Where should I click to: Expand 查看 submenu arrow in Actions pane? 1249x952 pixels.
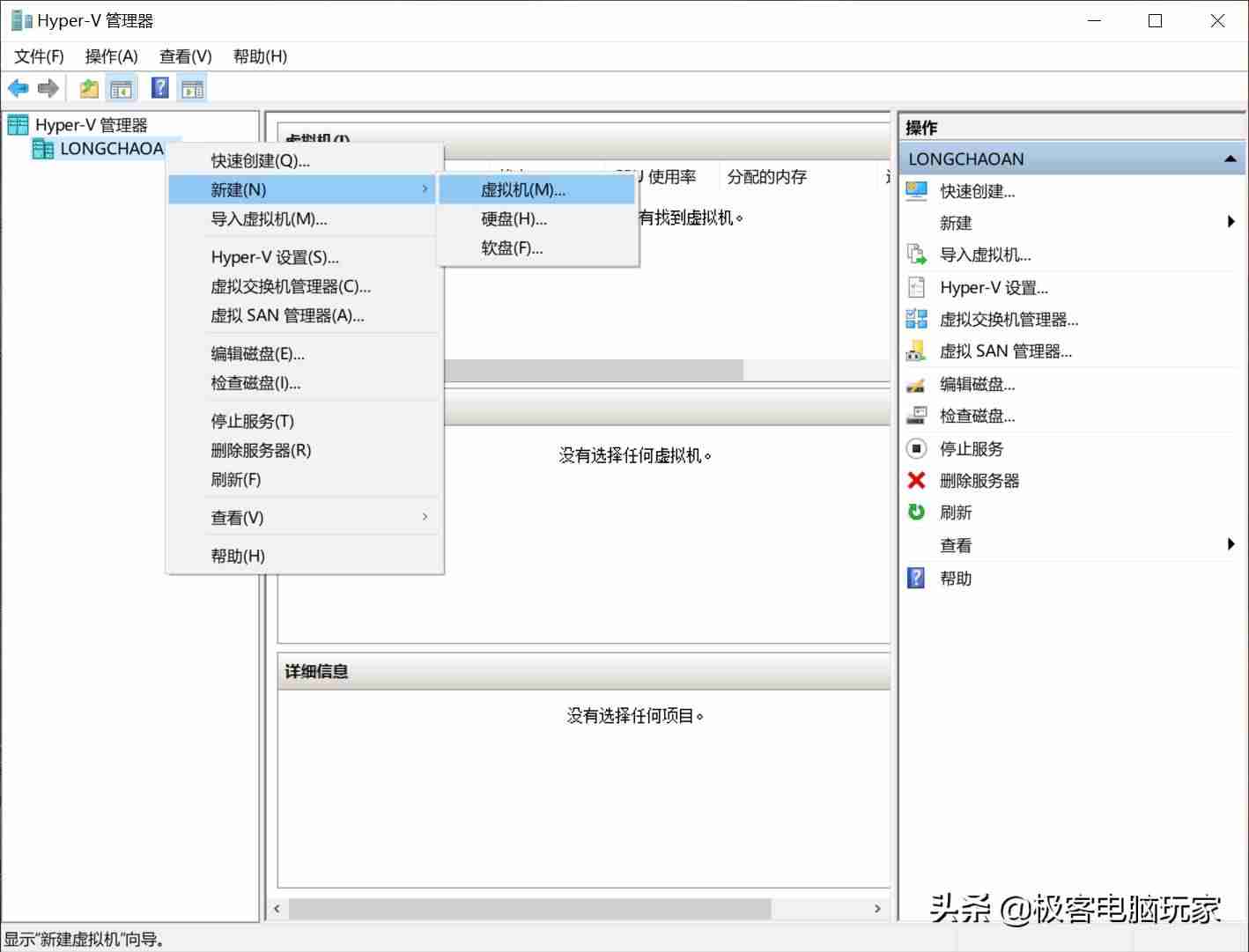tap(1231, 544)
